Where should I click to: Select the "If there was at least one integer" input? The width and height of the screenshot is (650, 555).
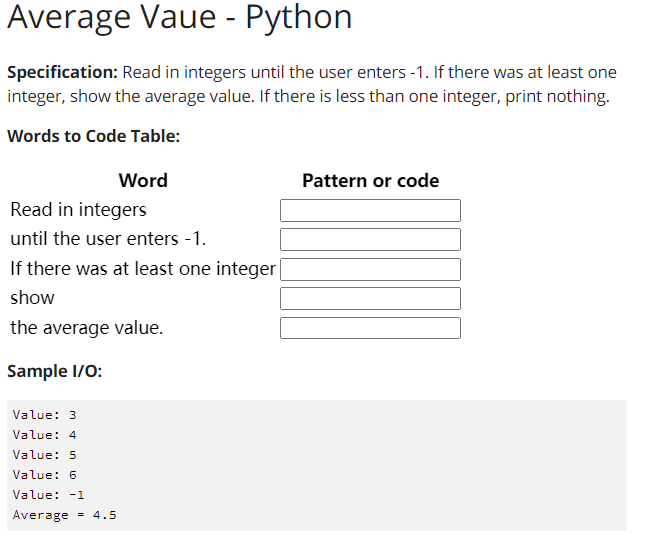pyautogui.click(x=370, y=269)
